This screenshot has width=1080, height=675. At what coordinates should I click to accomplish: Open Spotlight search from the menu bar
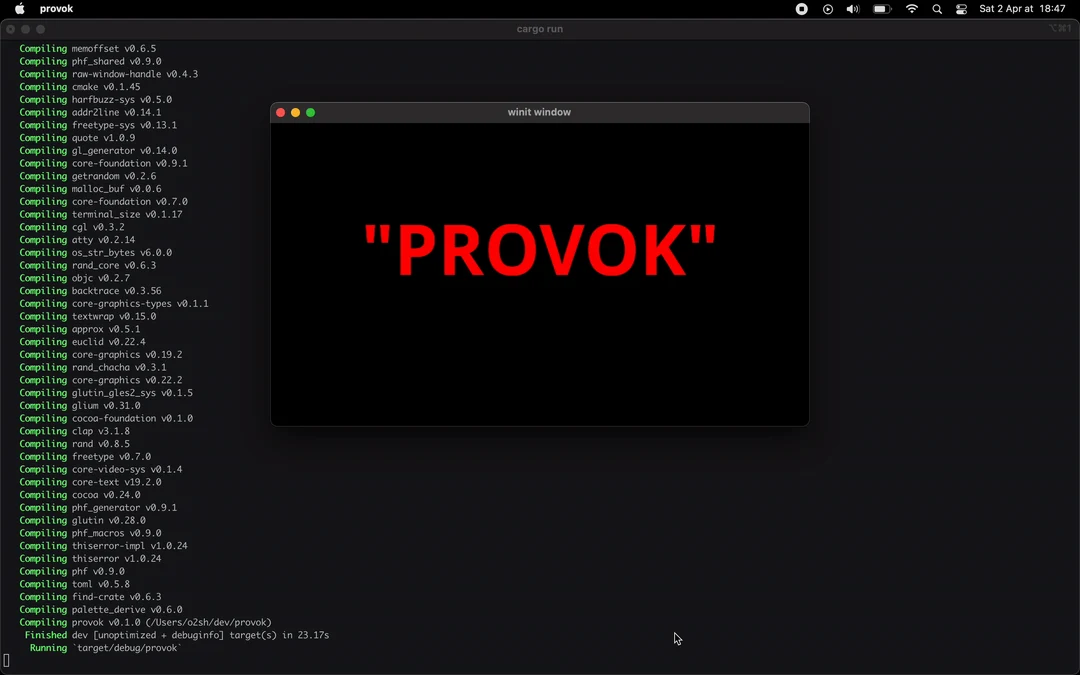point(937,8)
